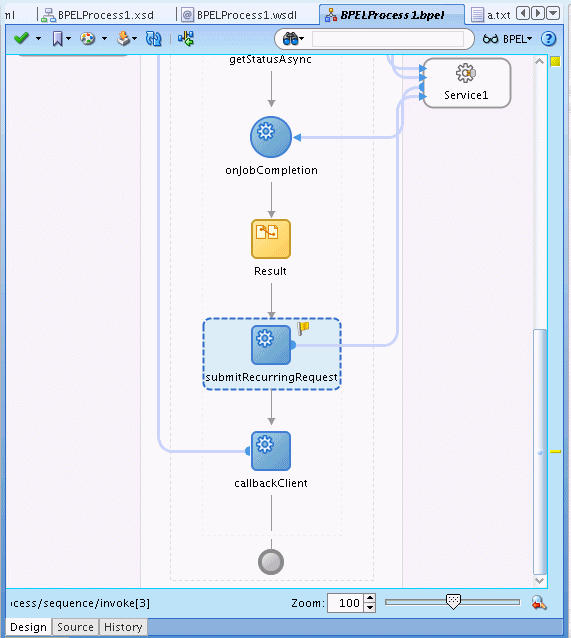Open the BPEL view dropdown
Image resolution: width=571 pixels, height=638 pixels.
tap(508, 39)
